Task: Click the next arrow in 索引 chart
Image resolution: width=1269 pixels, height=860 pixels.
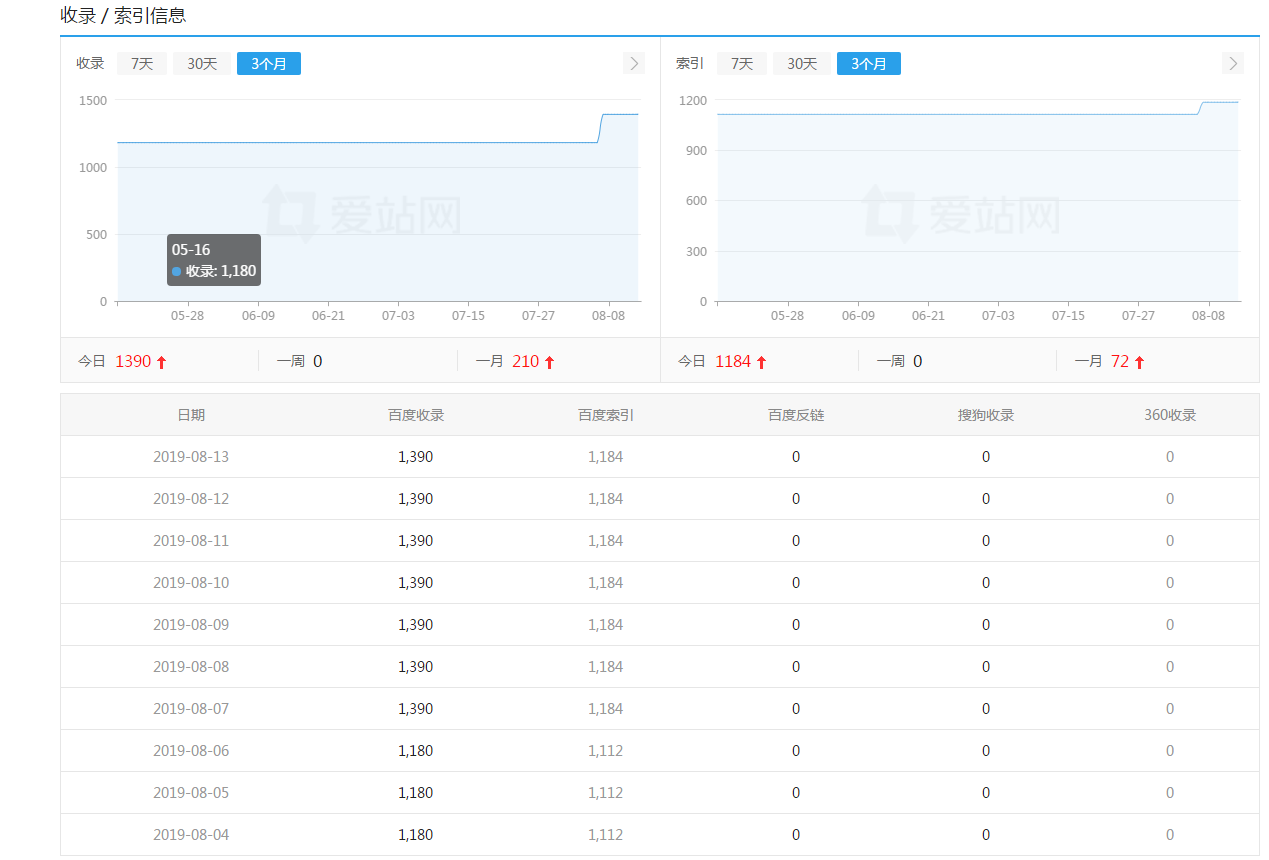Action: [1233, 64]
